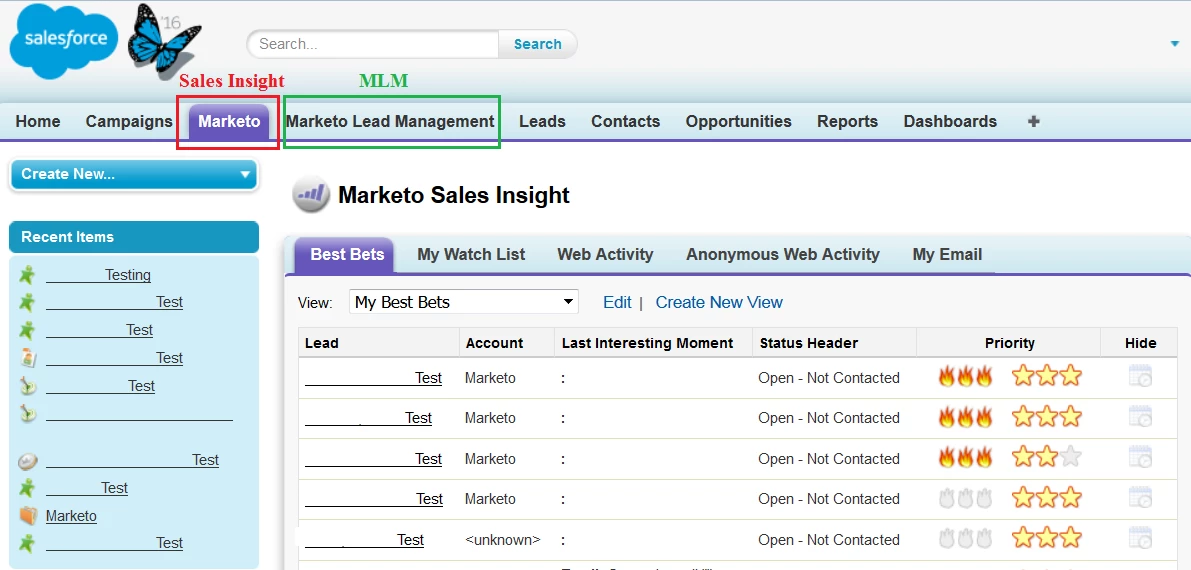Click the campaign target icon beside the blank link
Screen dimensions: 1191x570
click(x=27, y=413)
